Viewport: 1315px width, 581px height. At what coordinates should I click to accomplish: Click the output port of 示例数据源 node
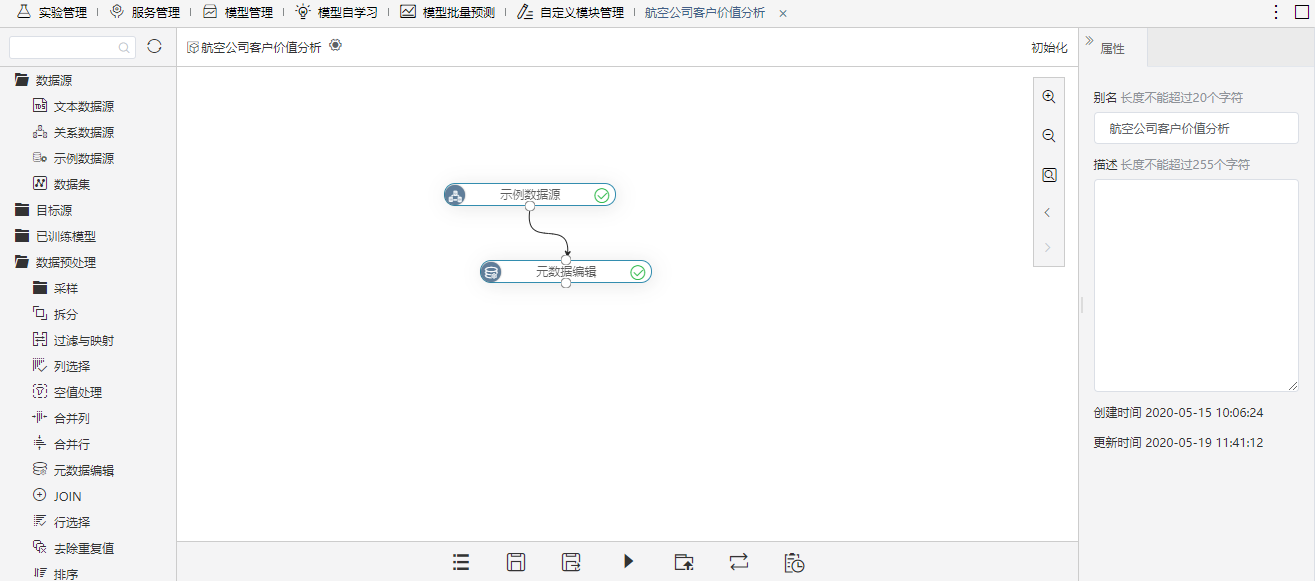click(x=530, y=207)
